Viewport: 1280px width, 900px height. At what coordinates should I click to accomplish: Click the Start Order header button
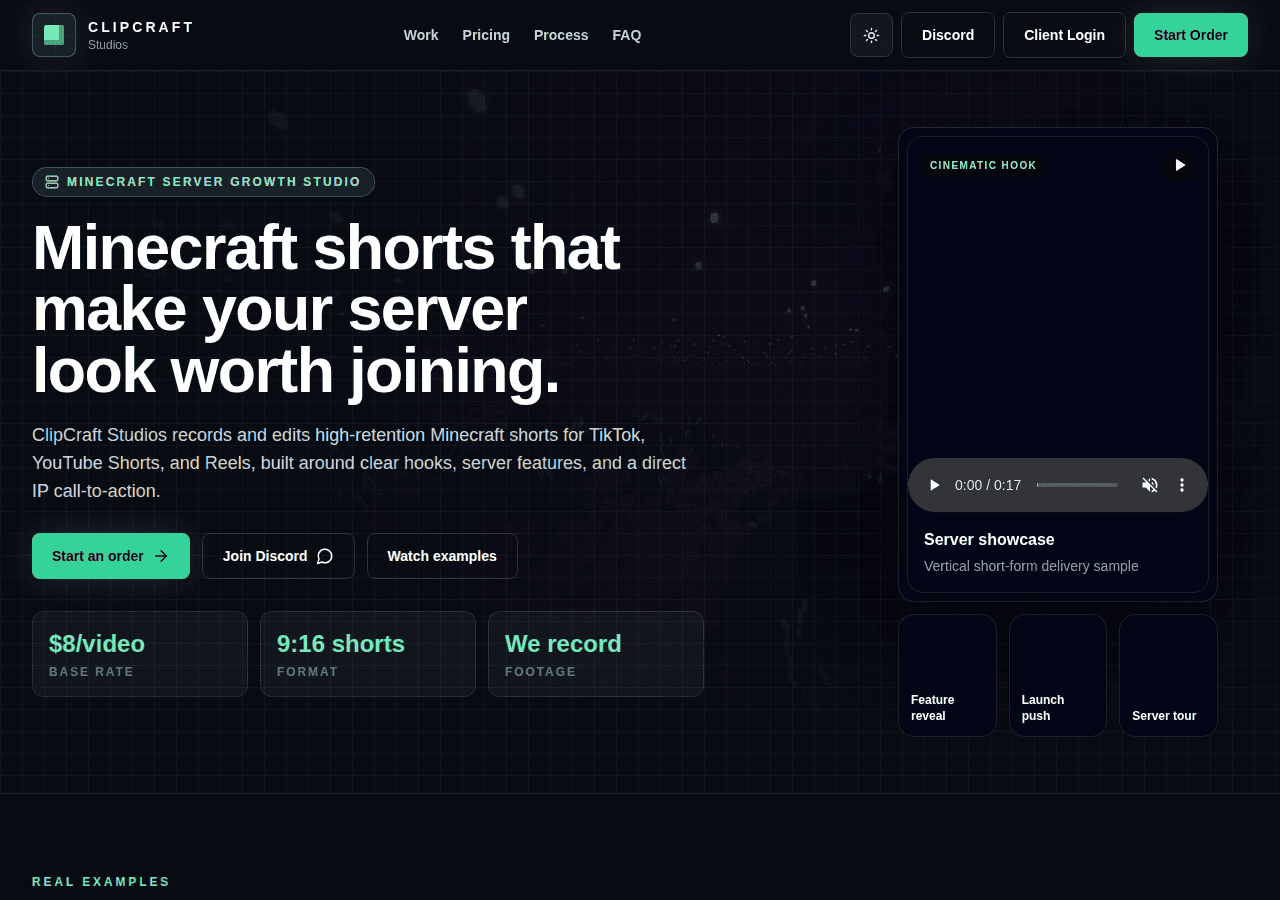1191,35
